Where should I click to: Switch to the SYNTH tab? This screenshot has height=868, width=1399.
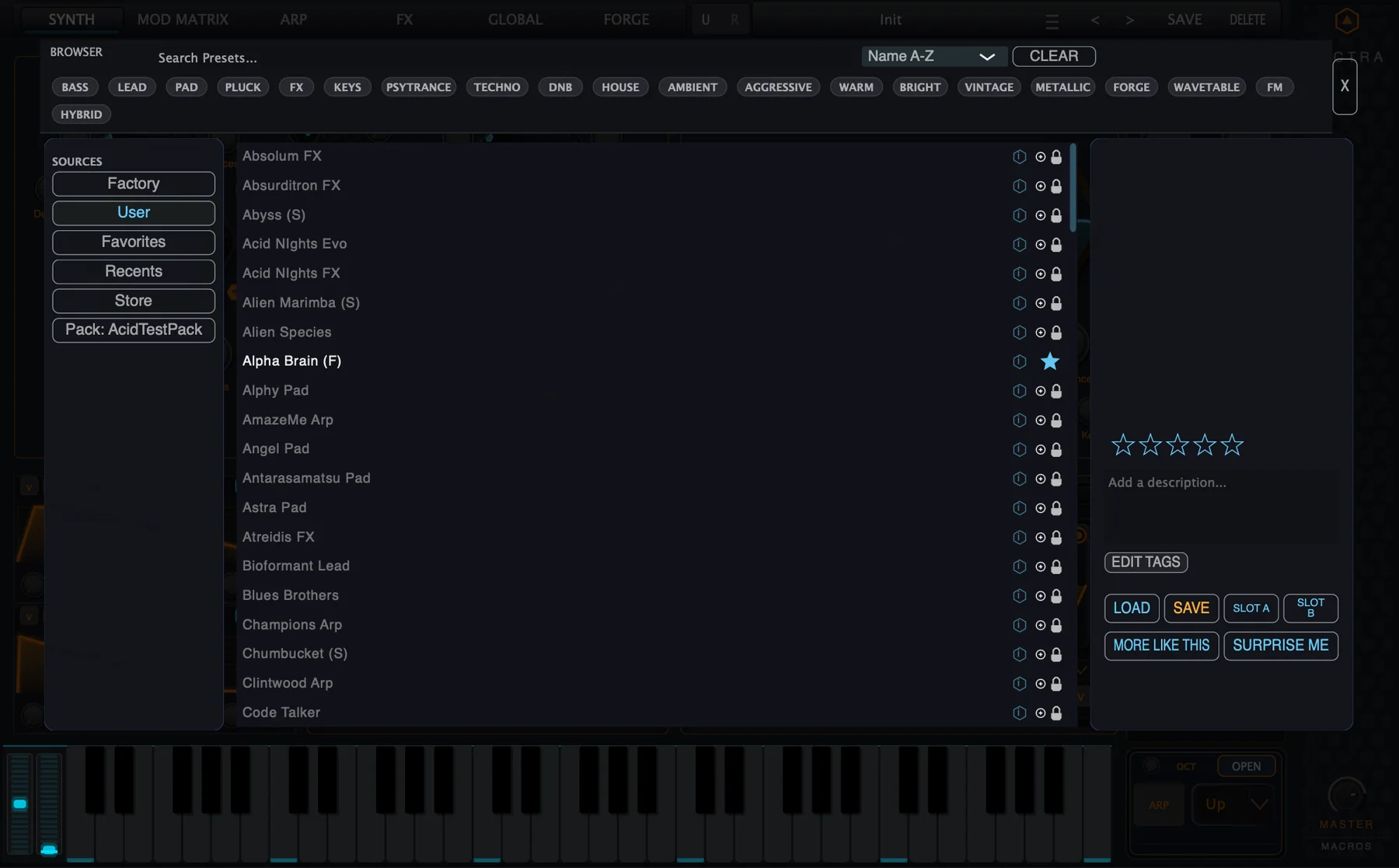(72, 19)
